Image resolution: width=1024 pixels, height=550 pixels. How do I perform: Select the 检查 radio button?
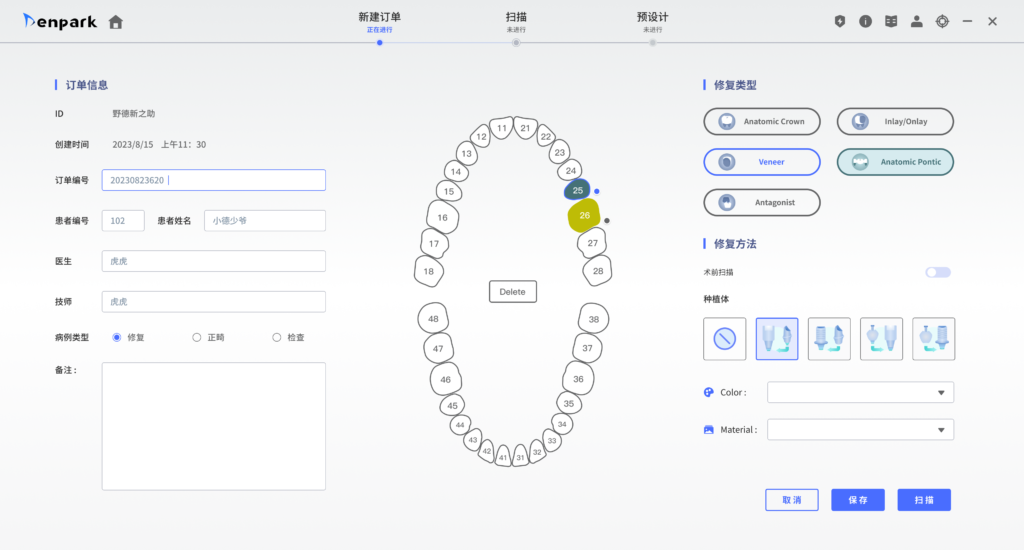pos(277,338)
